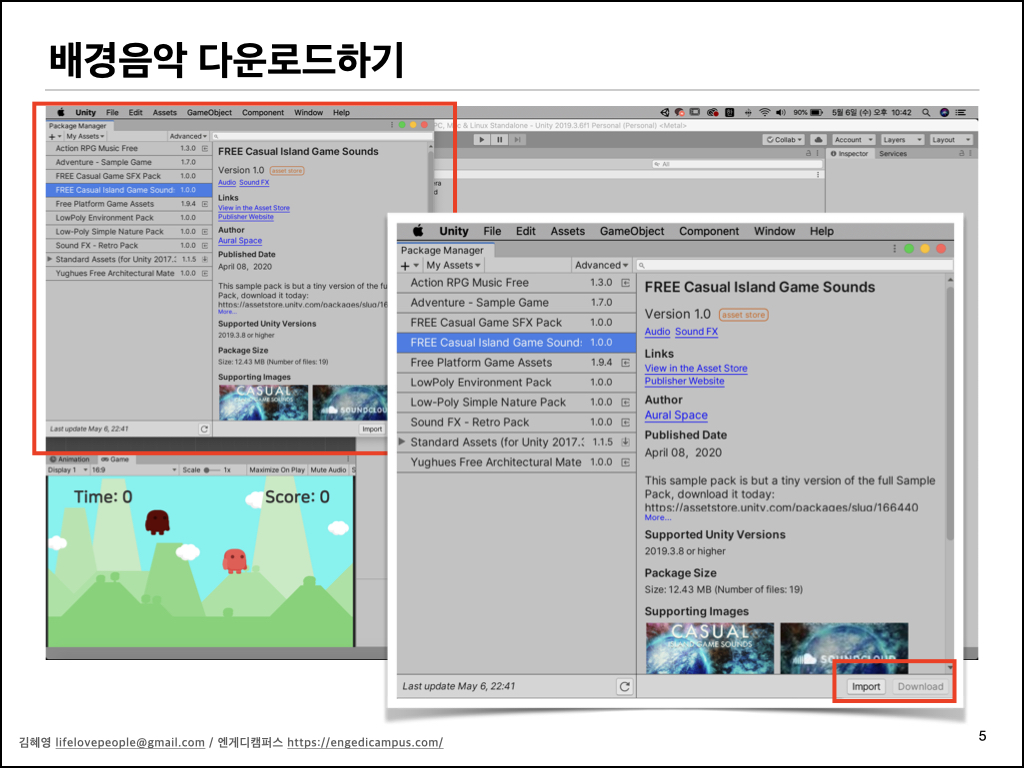Open the vertical dots options menu in enlarged Package Manager

[x=894, y=249]
